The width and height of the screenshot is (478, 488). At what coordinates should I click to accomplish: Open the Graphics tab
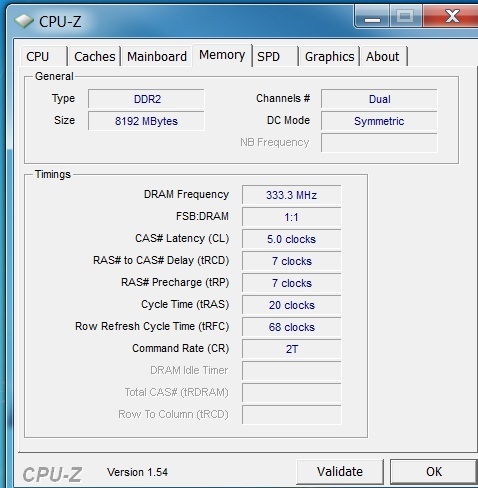pos(329,56)
